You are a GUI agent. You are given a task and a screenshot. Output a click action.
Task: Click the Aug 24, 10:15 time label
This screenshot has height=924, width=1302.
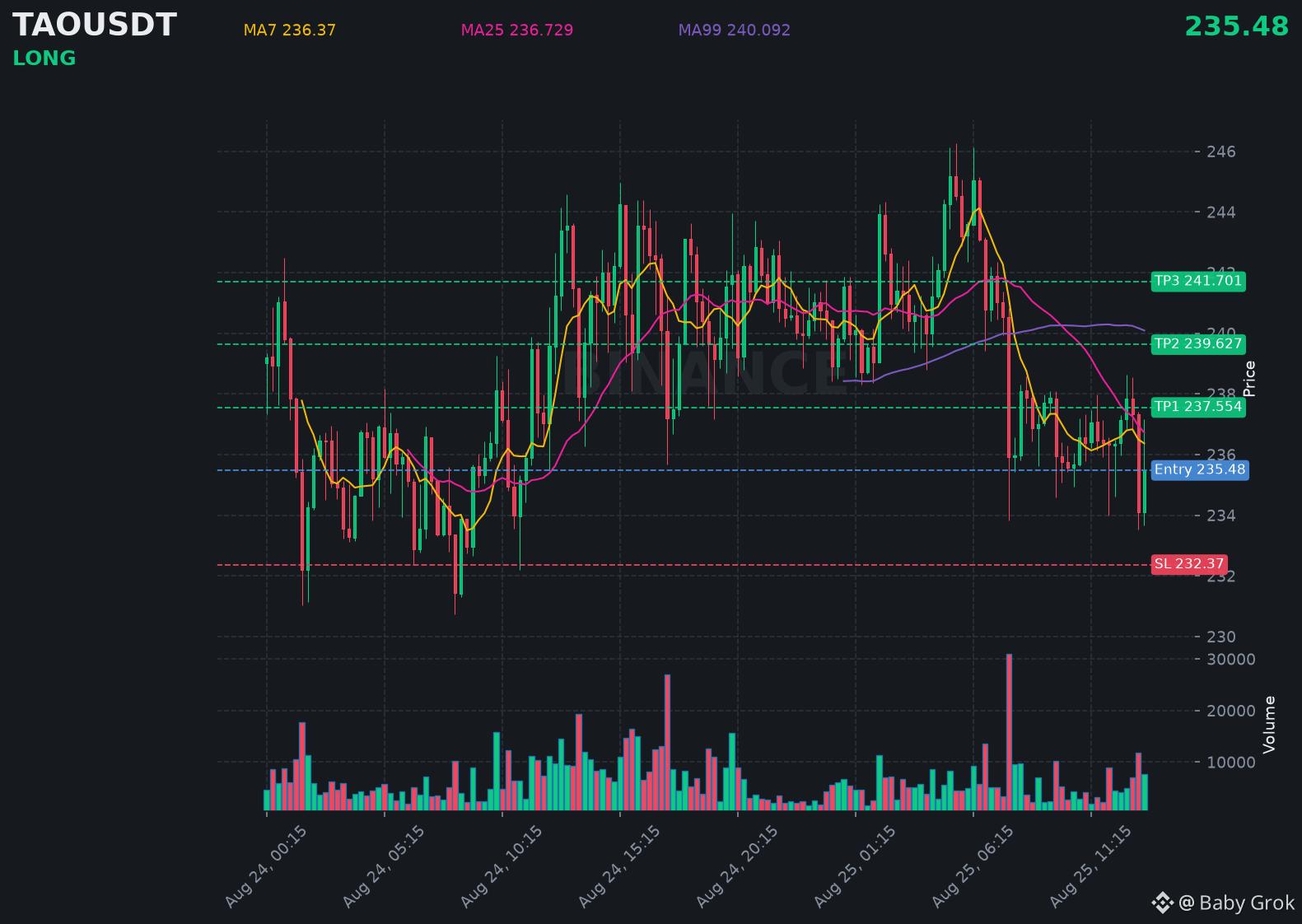point(502,867)
